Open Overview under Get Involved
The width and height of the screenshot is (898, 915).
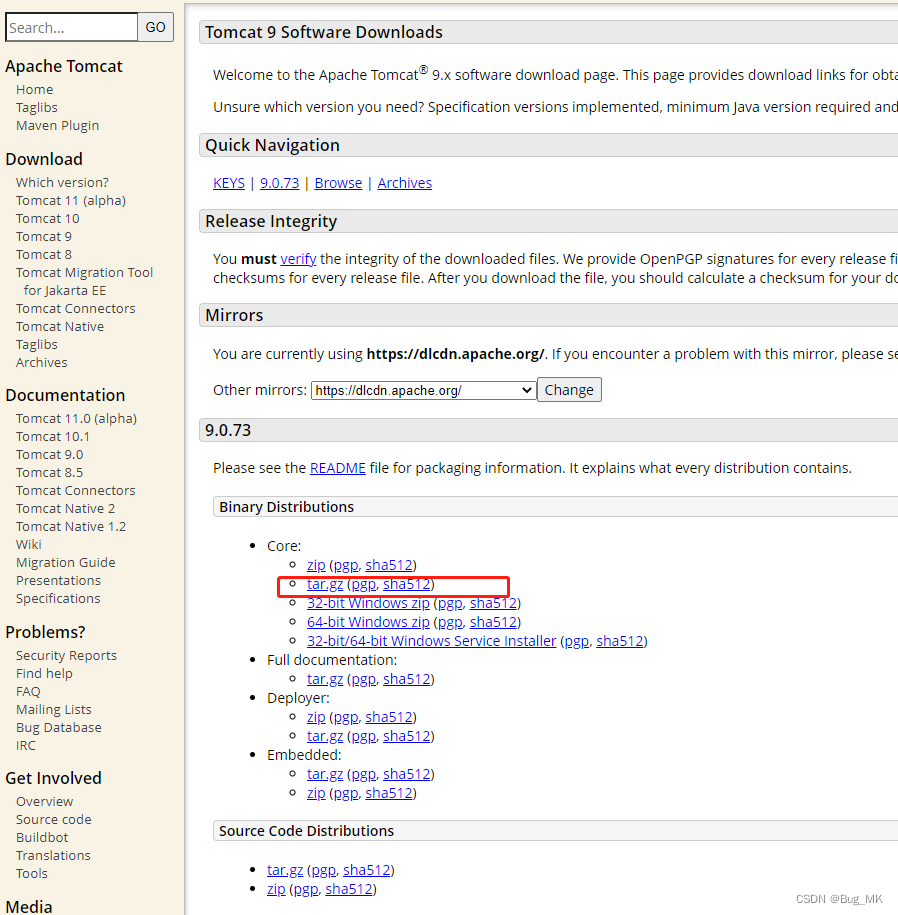pos(44,802)
